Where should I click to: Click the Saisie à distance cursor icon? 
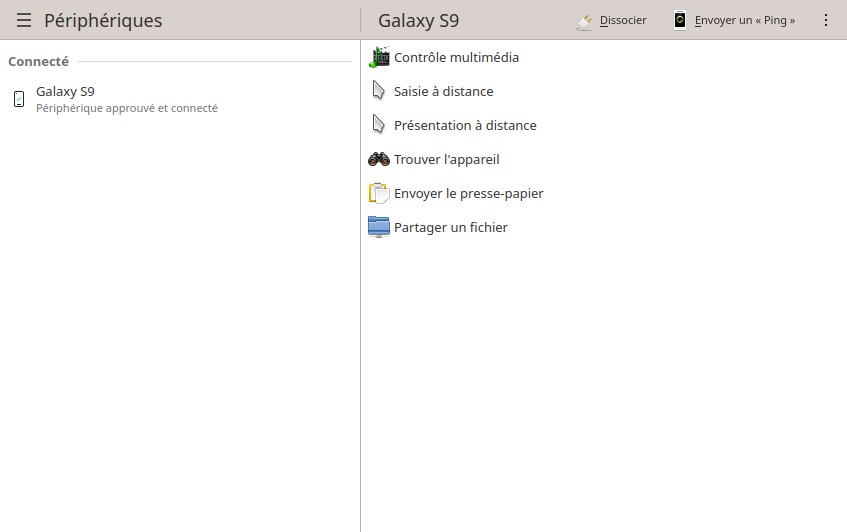click(379, 91)
